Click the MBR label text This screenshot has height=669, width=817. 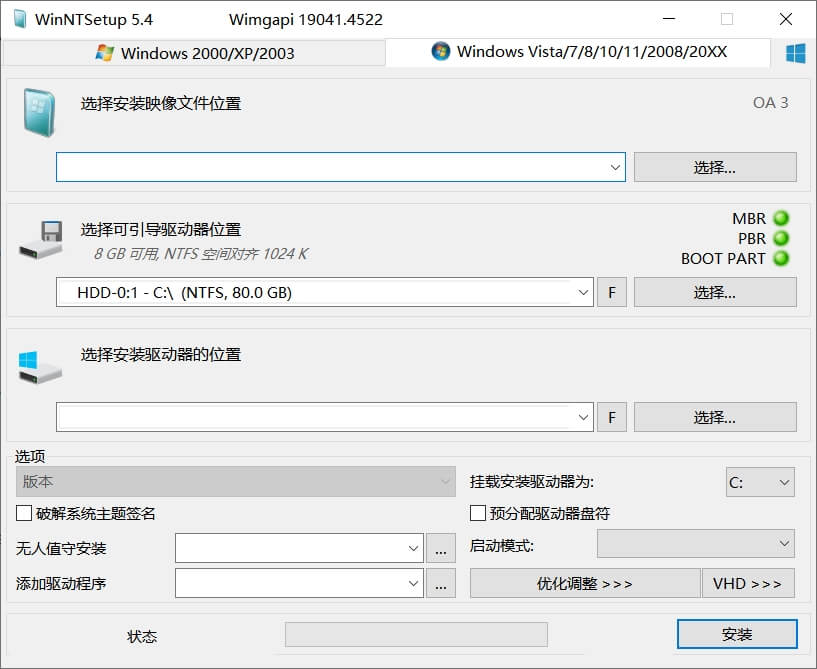(x=749, y=218)
